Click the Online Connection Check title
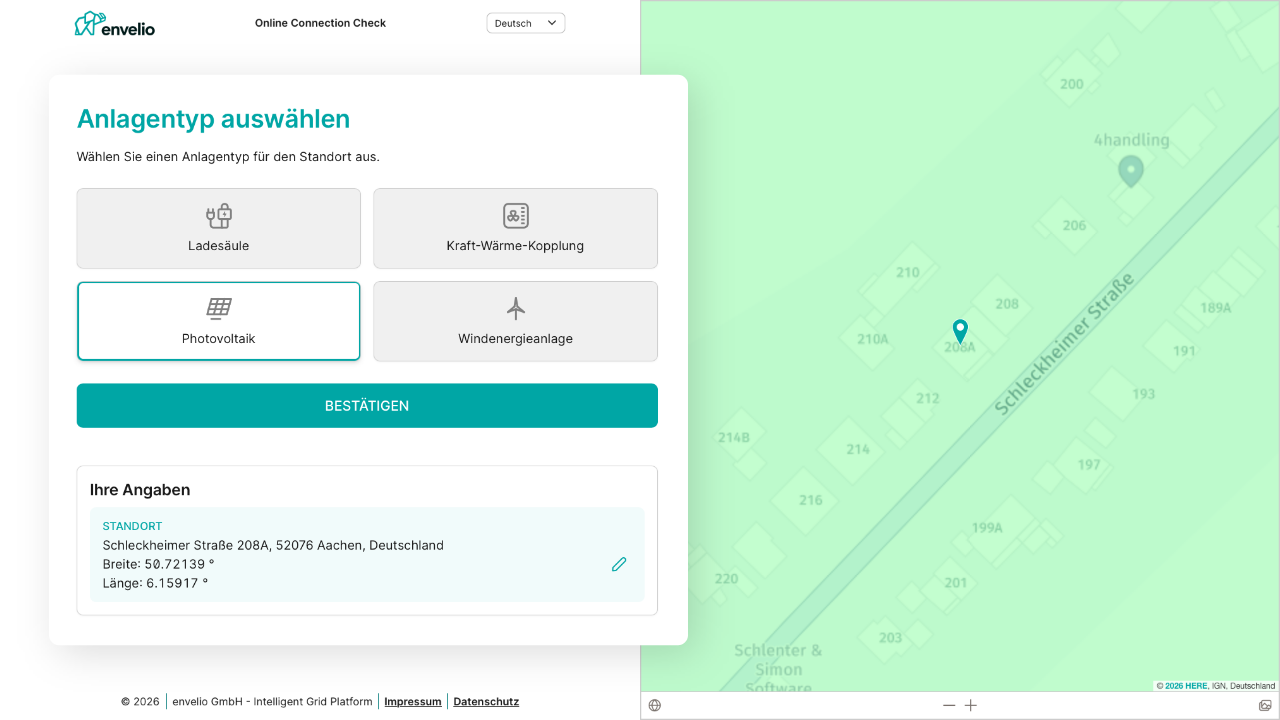Image resolution: width=1280 pixels, height=720 pixels. (320, 23)
